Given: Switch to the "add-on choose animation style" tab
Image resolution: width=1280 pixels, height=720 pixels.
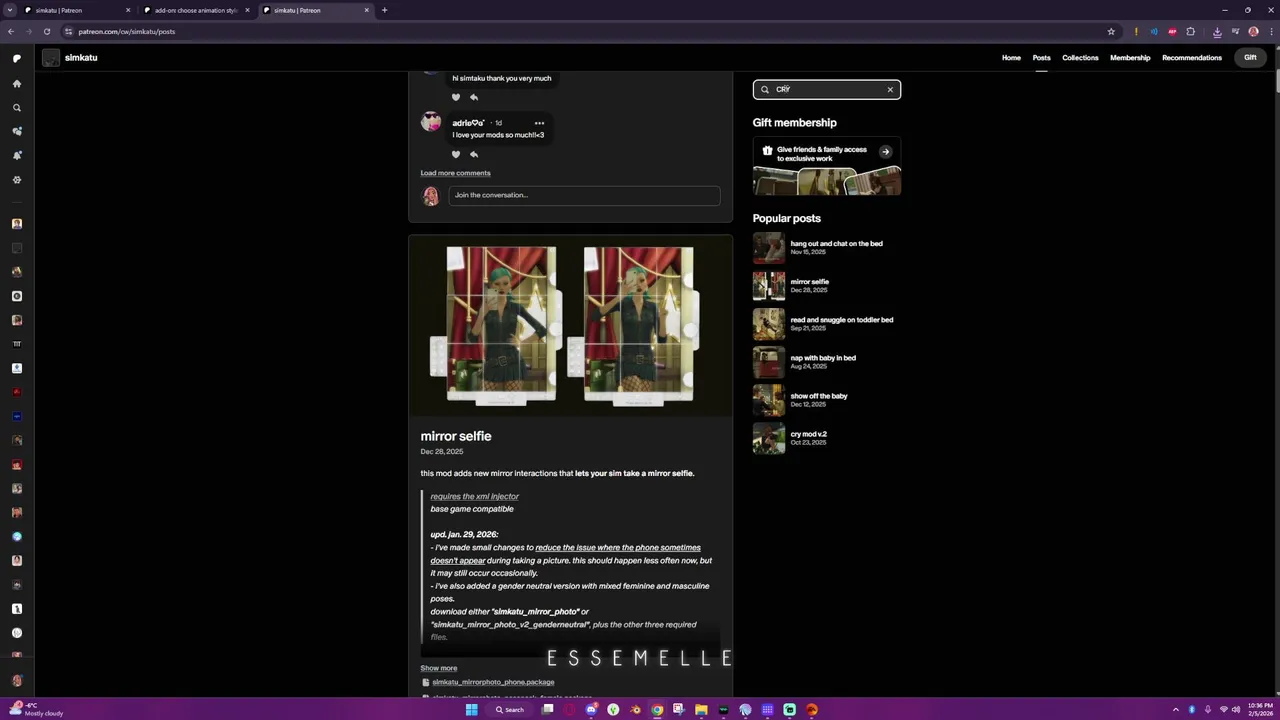Looking at the screenshot, I should 195,10.
